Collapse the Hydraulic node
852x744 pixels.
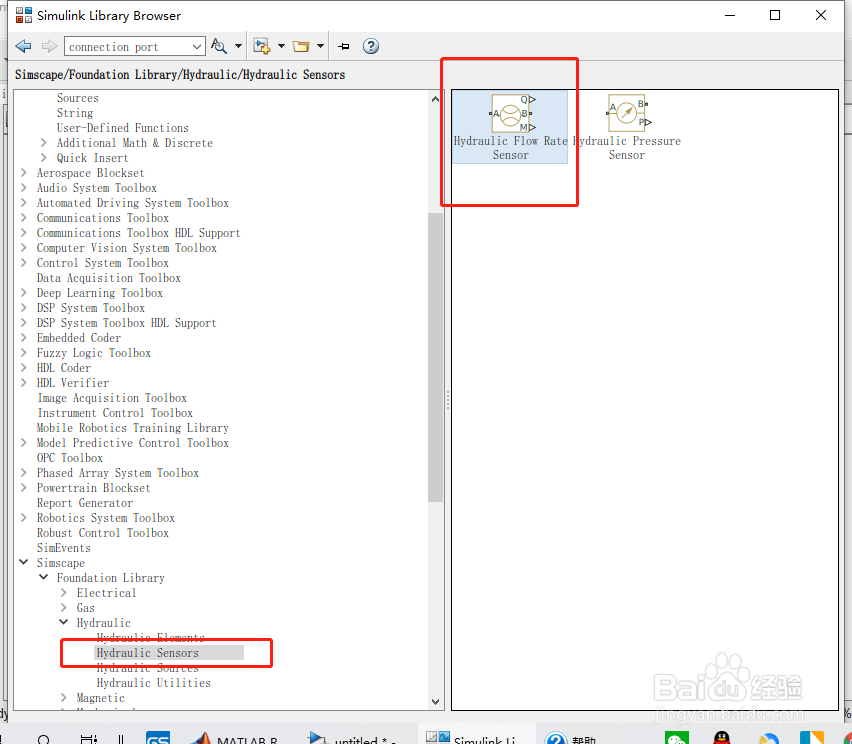[64, 622]
